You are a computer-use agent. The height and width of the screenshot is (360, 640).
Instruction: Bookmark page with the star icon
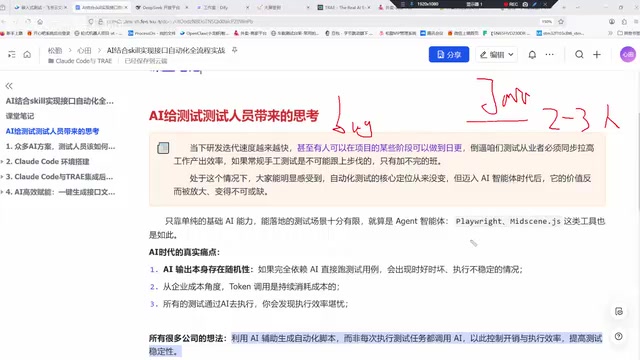tap(561, 22)
